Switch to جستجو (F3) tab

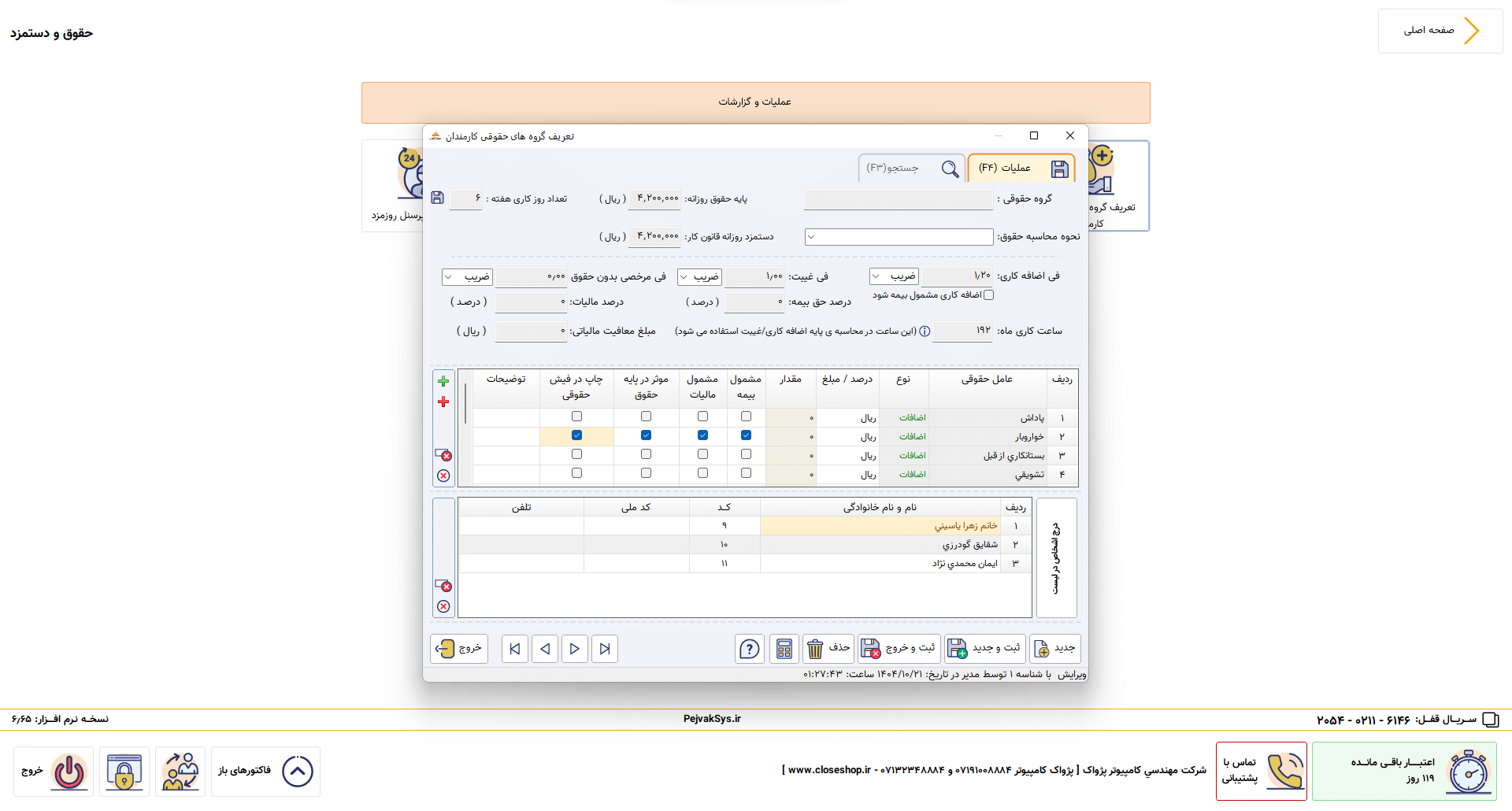tap(911, 168)
